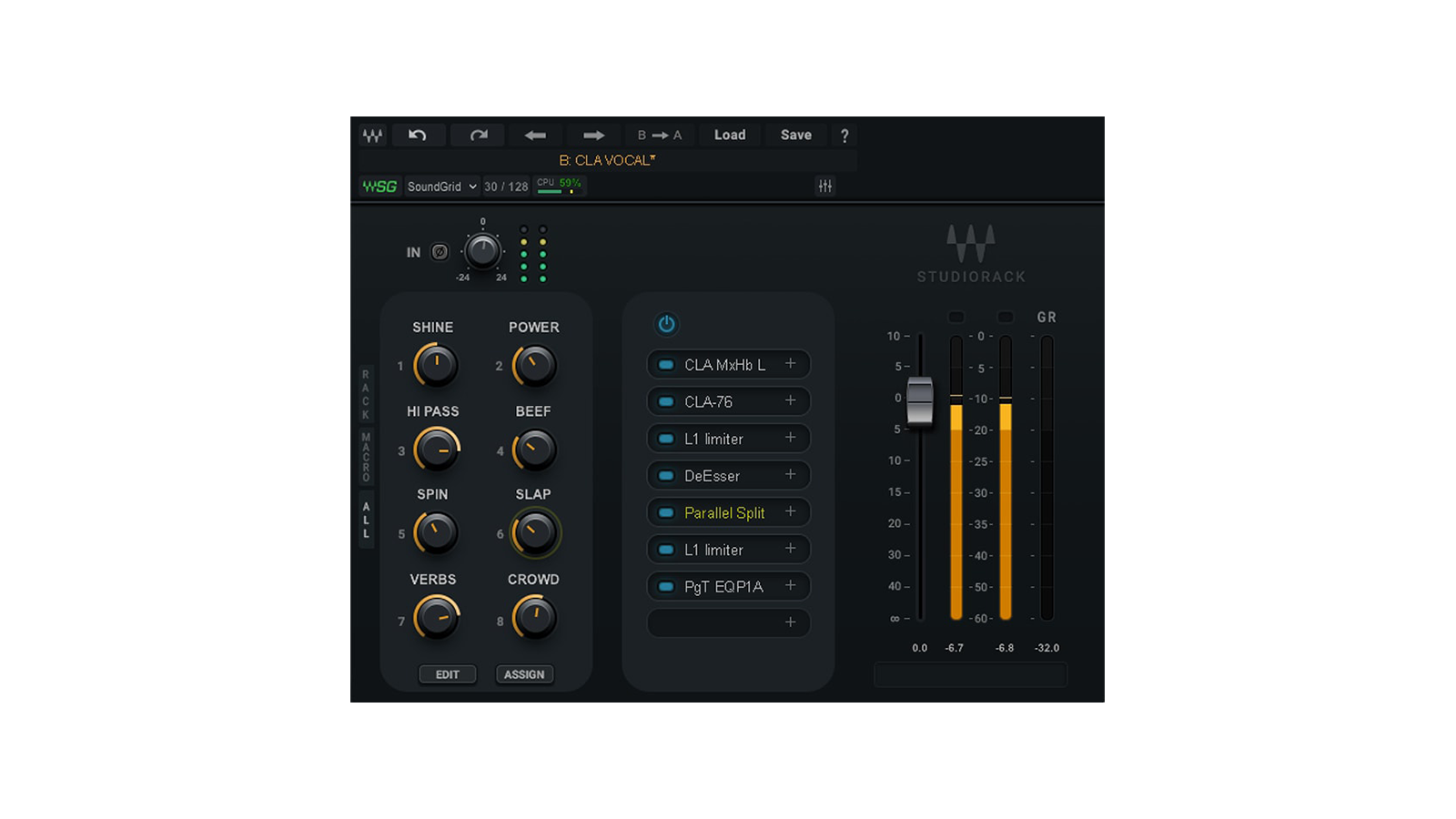Bypass the PgT EQP1A plugin
The image size is (1456, 819).
pyautogui.click(x=666, y=587)
